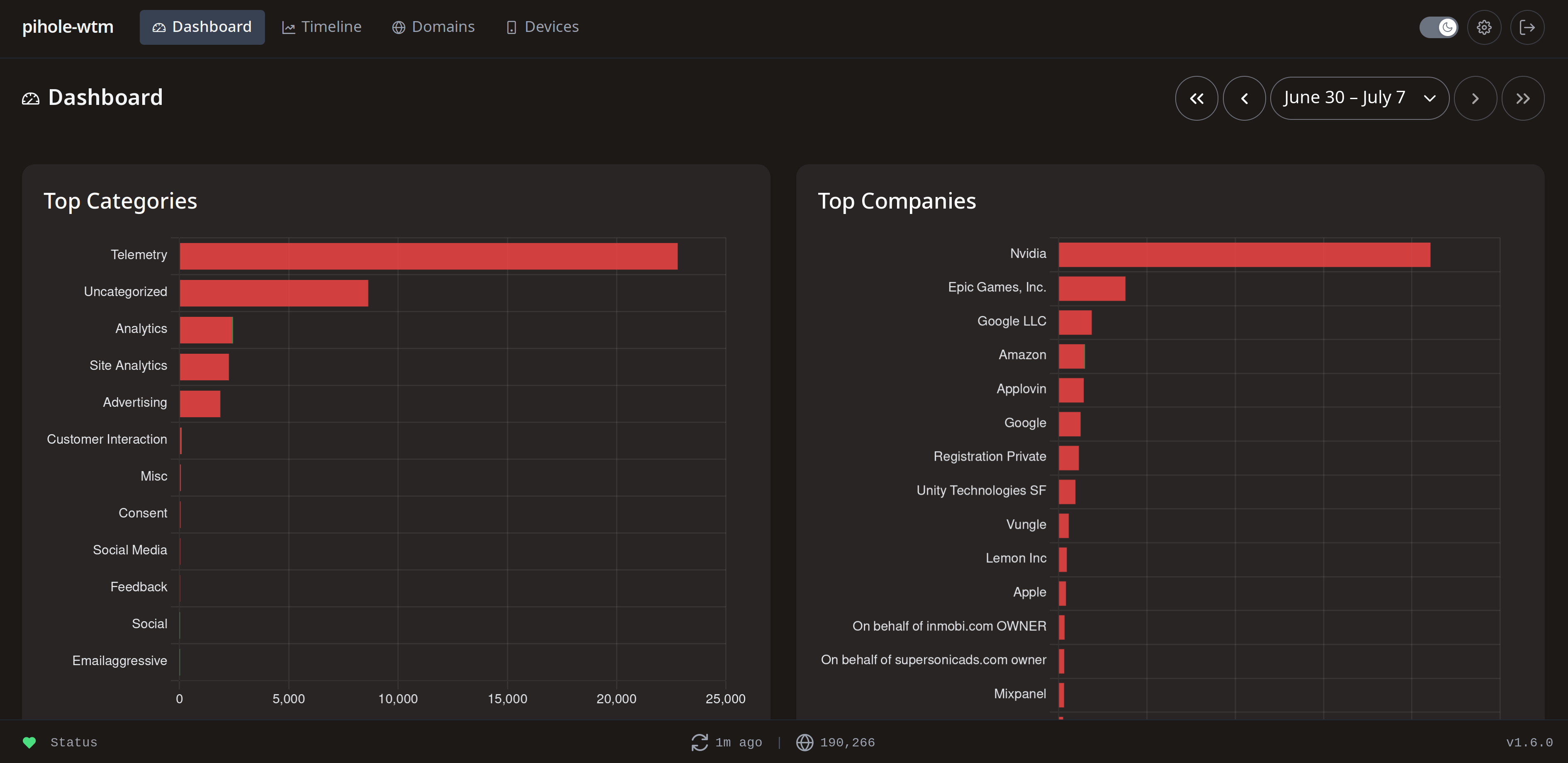Click the Dashboard page heading icon
Screen dimensions: 1568x763
coord(30,99)
